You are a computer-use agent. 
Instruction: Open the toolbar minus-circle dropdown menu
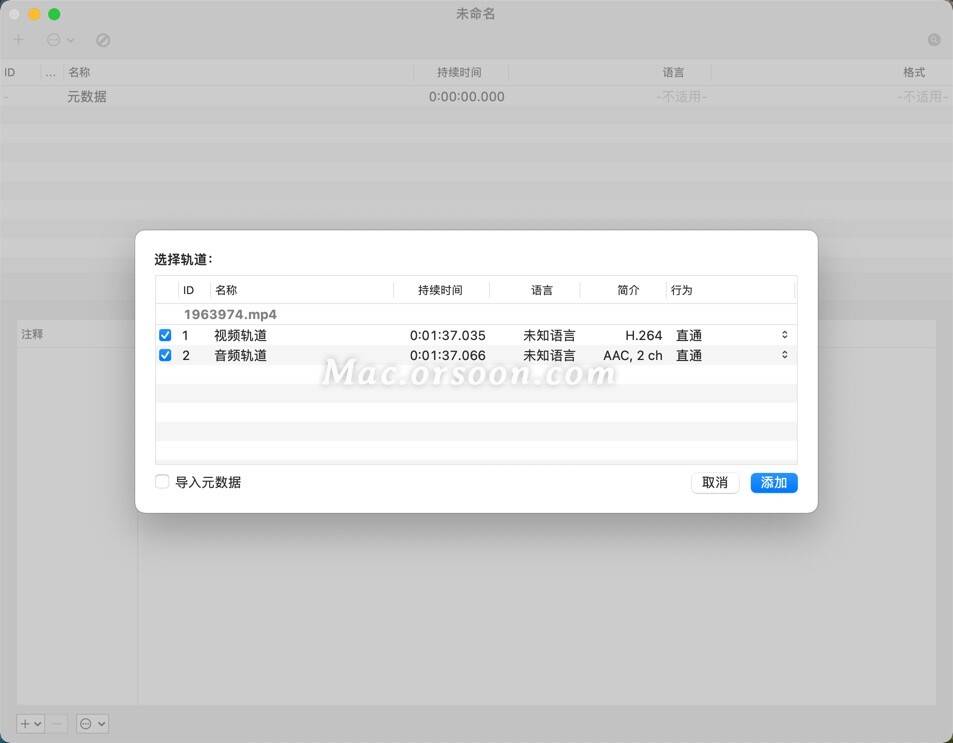(60, 40)
